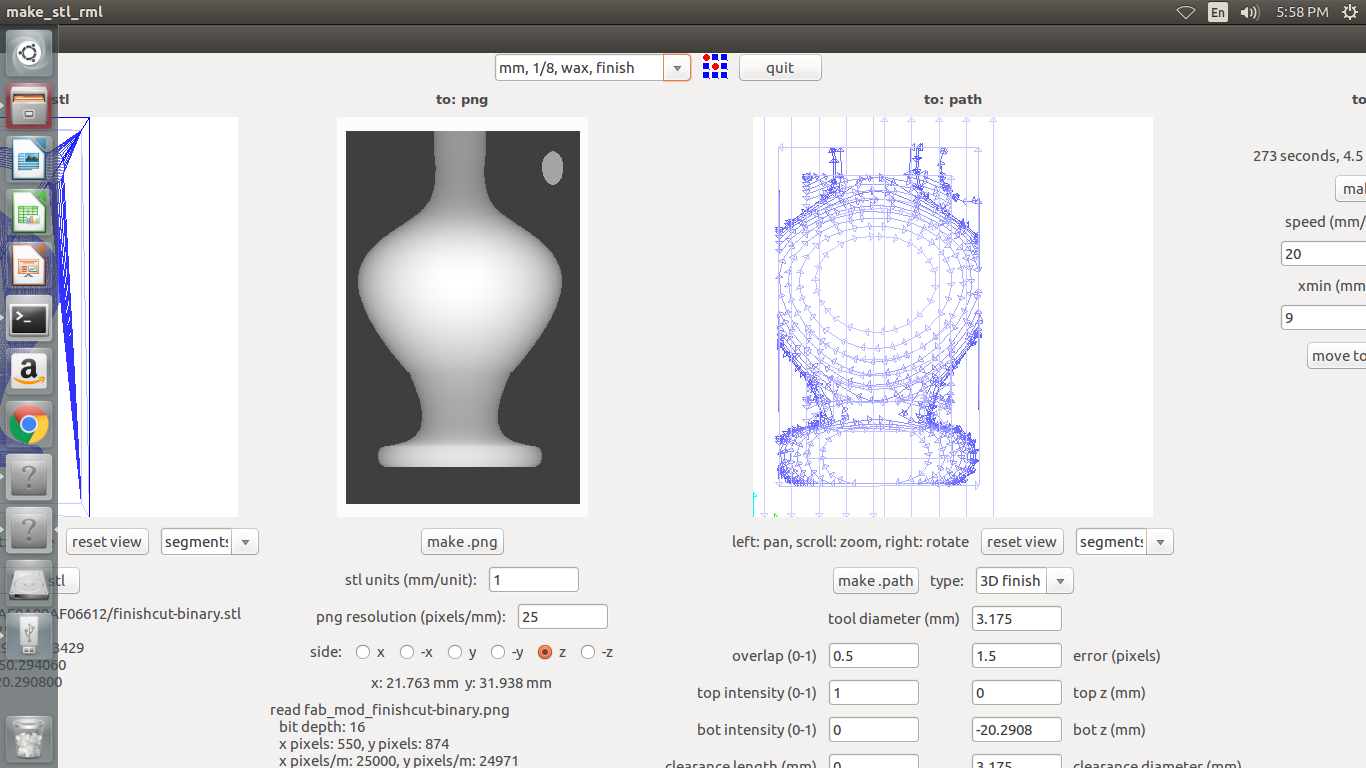Click the error (pixels) field

click(1017, 656)
